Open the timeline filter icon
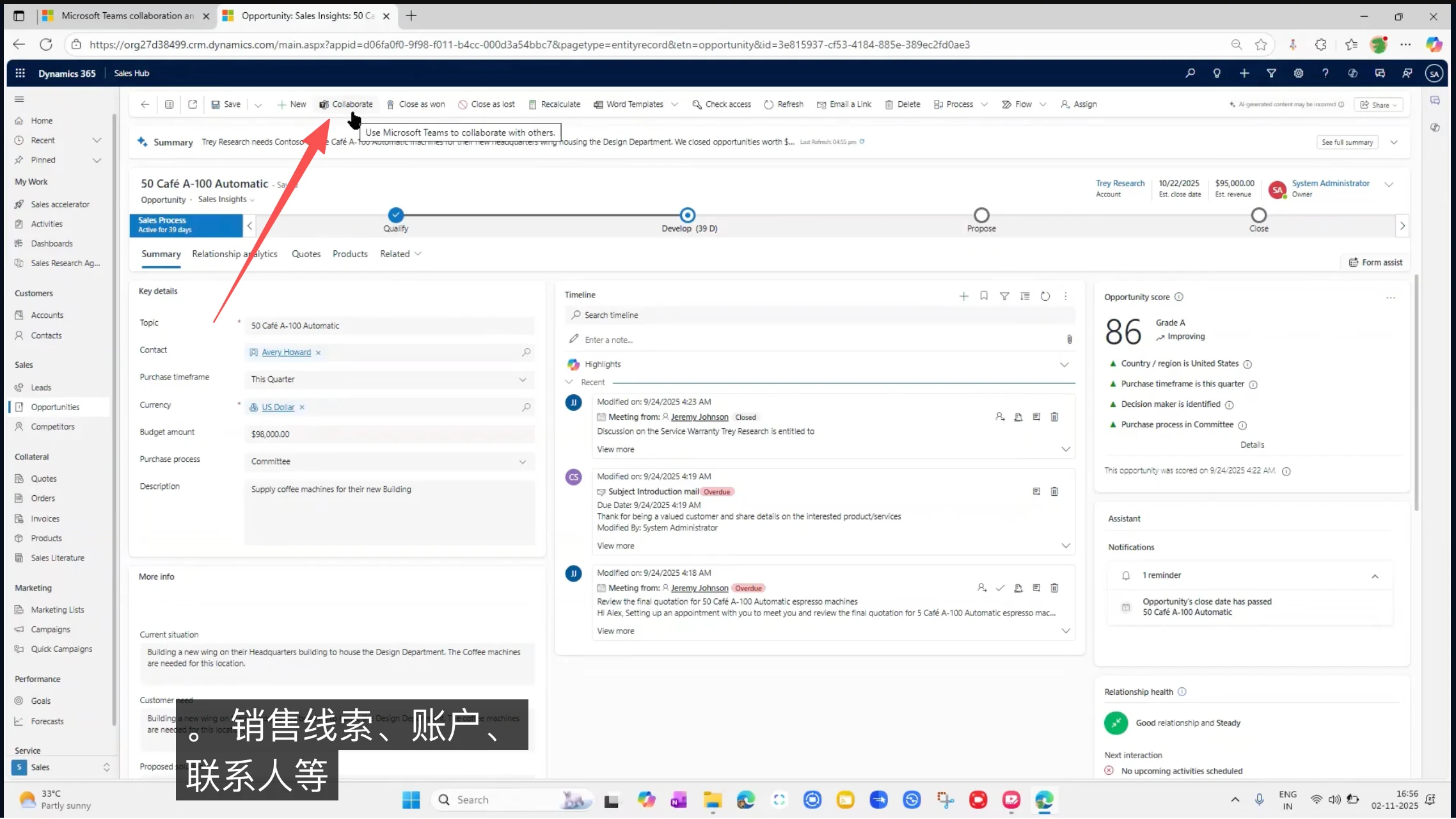This screenshot has width=1456, height=819. click(1004, 296)
